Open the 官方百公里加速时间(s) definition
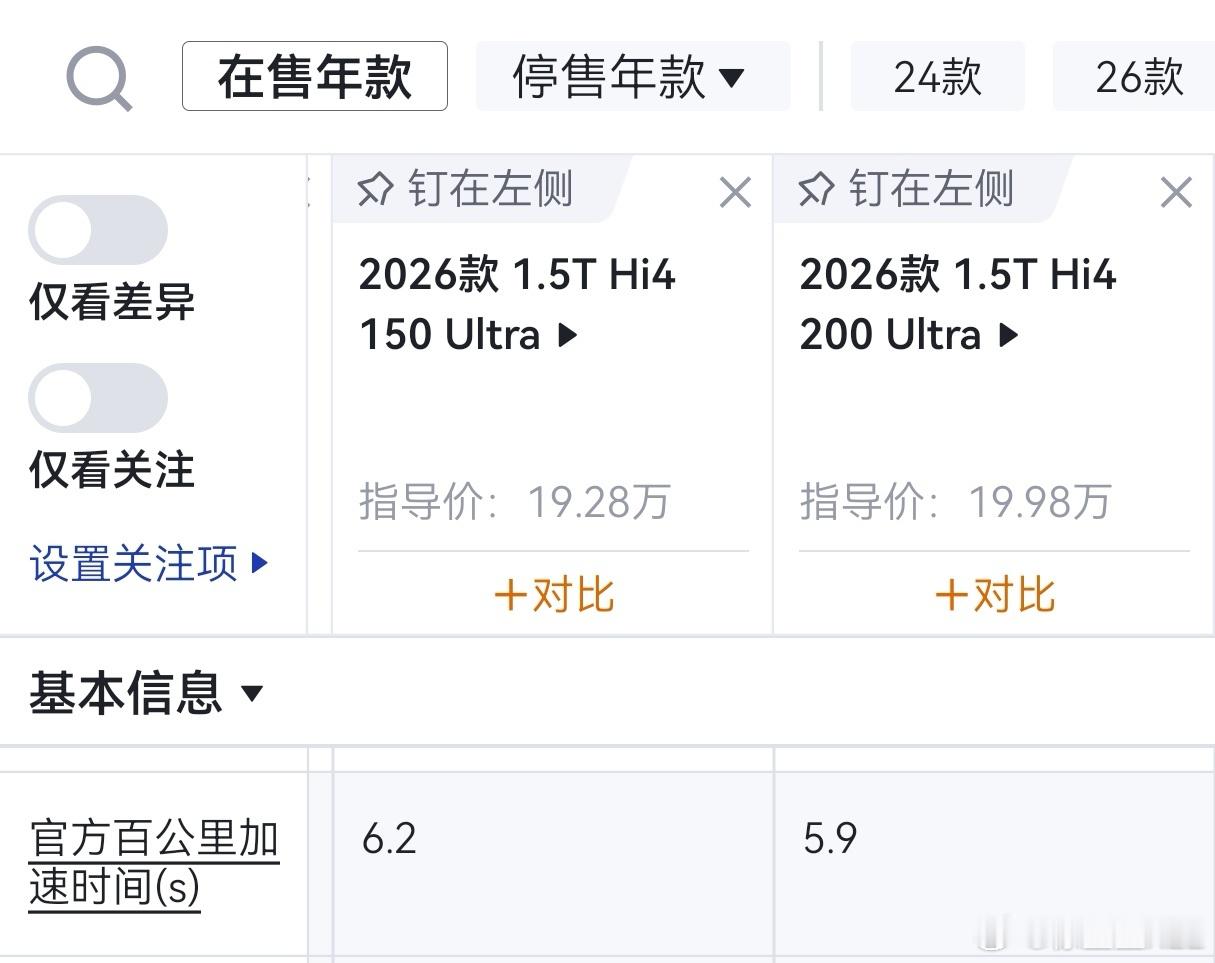Screen dimensions: 1215x963 tap(154, 862)
